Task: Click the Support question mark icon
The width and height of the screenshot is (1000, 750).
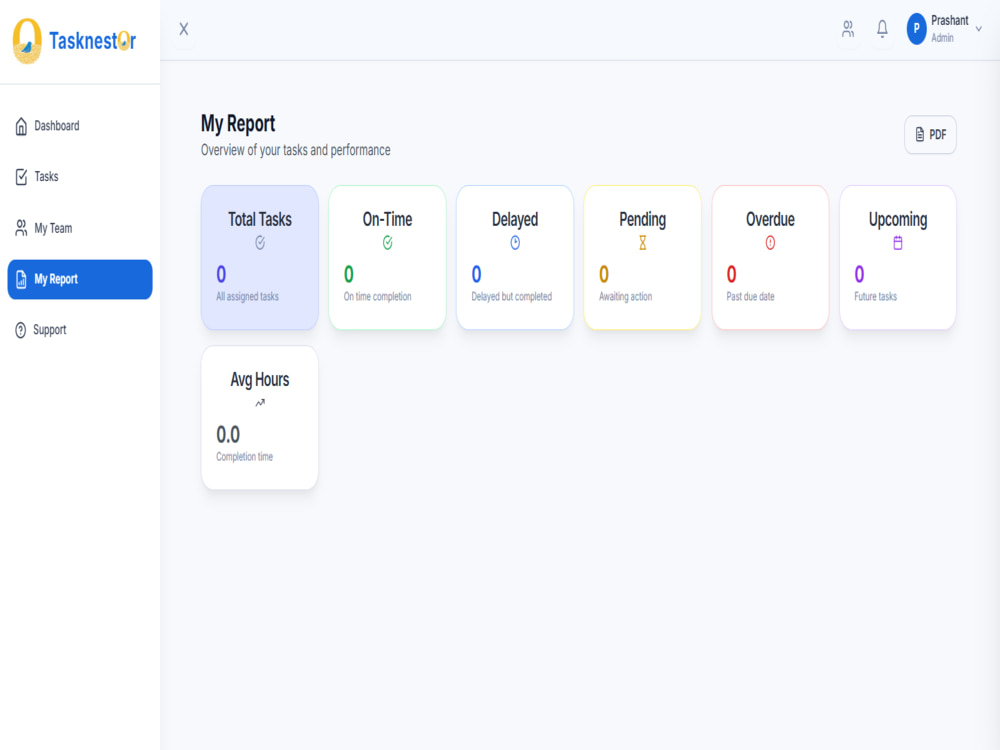Action: 20,330
